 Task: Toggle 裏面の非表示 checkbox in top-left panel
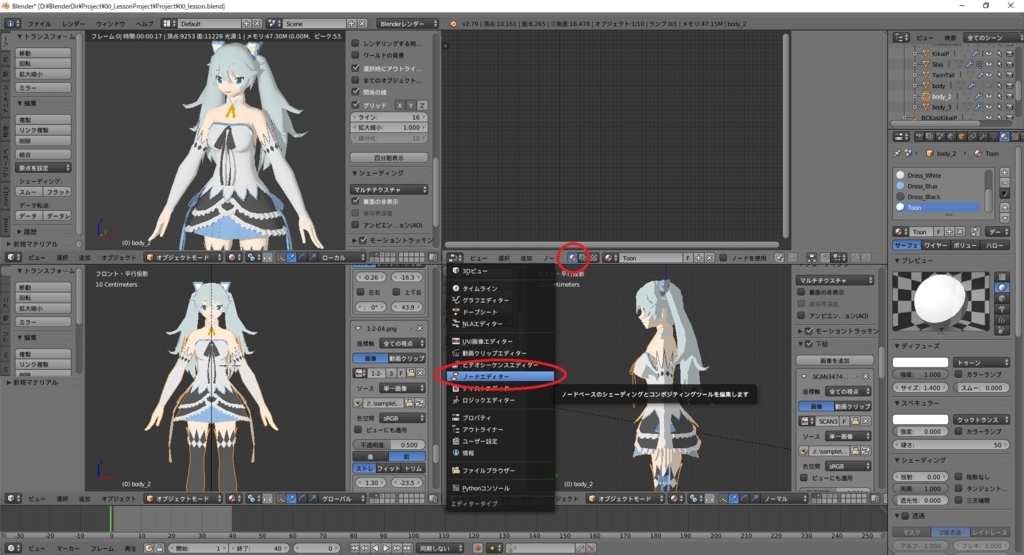355,202
